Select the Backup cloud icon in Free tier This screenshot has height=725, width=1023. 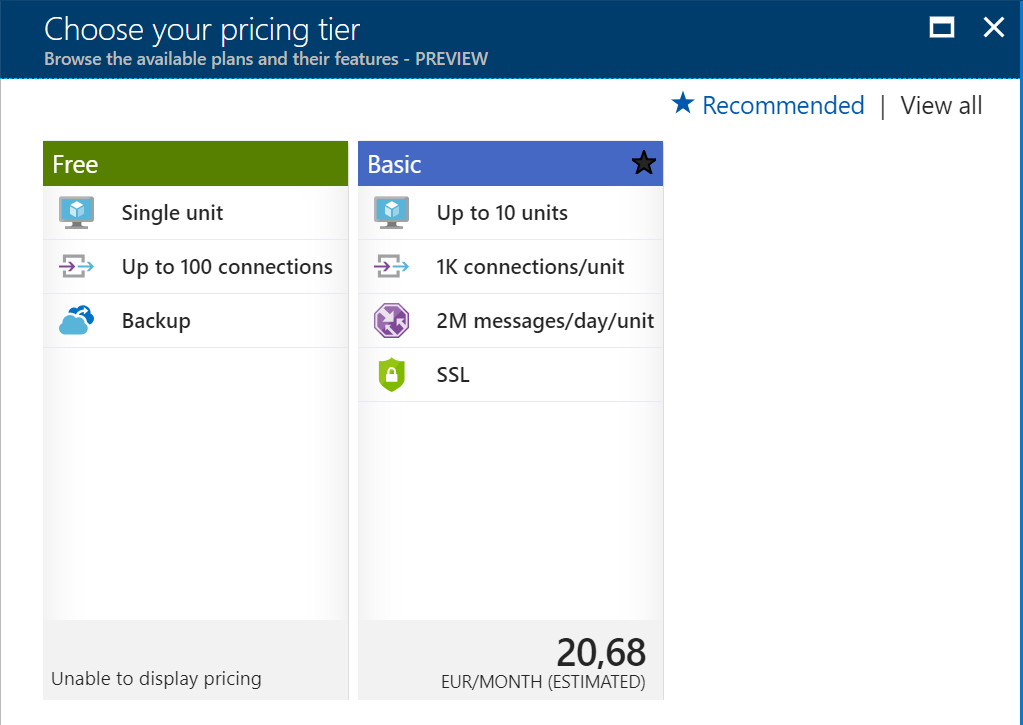click(x=76, y=320)
